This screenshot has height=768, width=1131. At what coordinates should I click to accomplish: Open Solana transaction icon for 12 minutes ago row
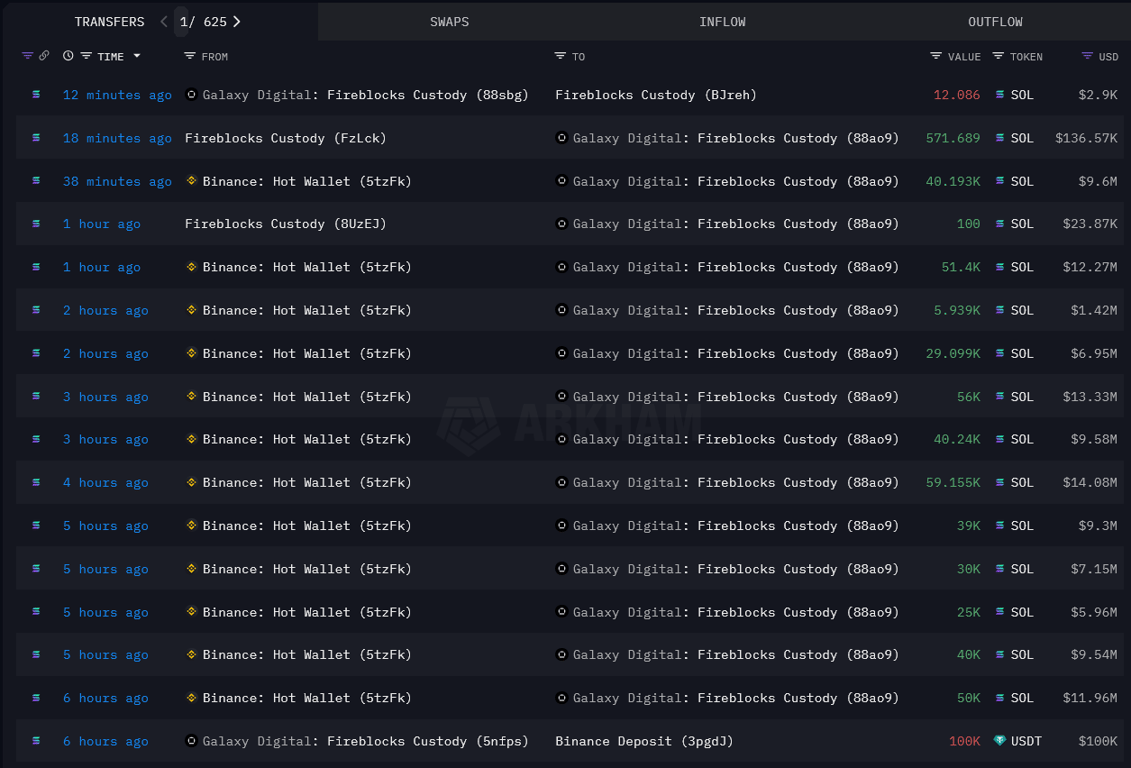(37, 95)
